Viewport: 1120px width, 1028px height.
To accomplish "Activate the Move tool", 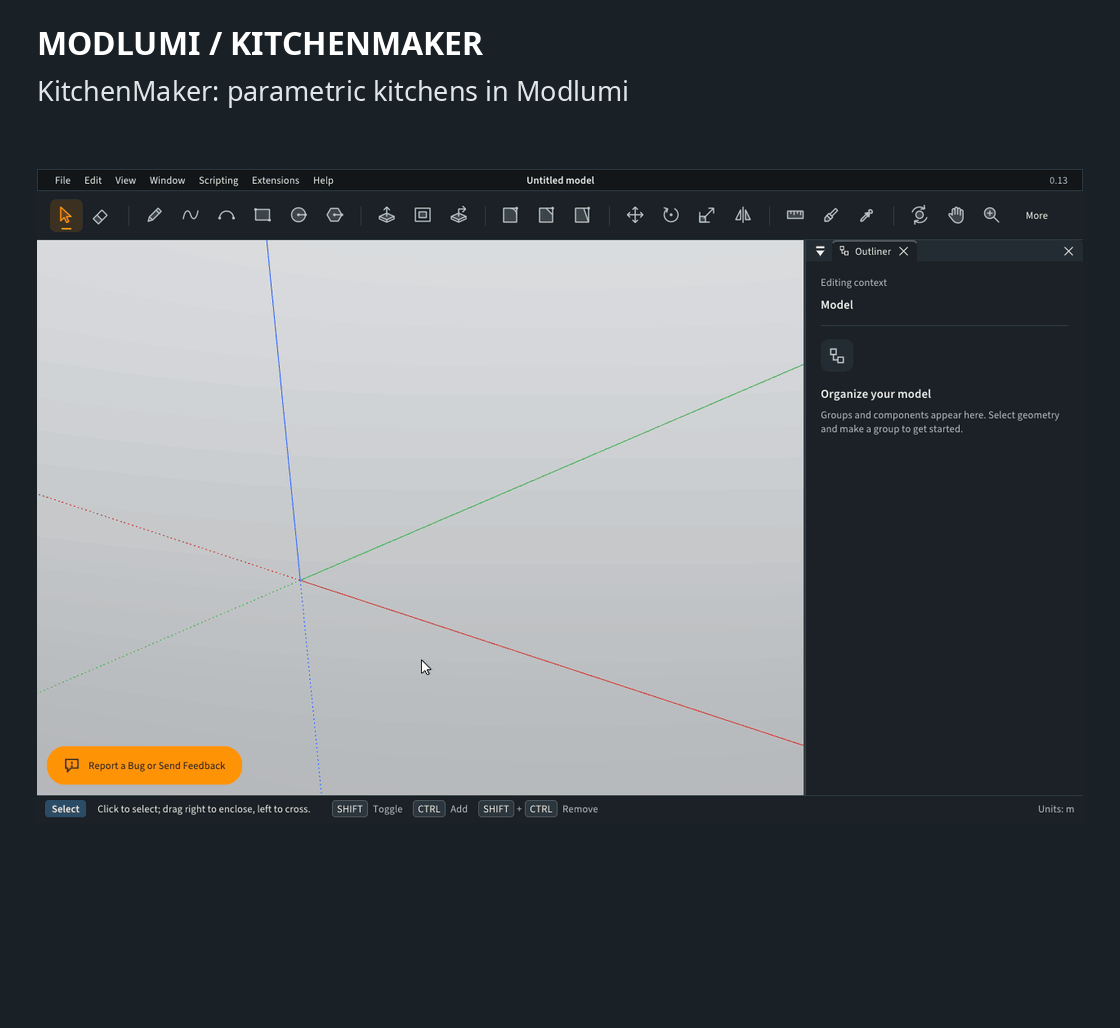I will tap(635, 215).
